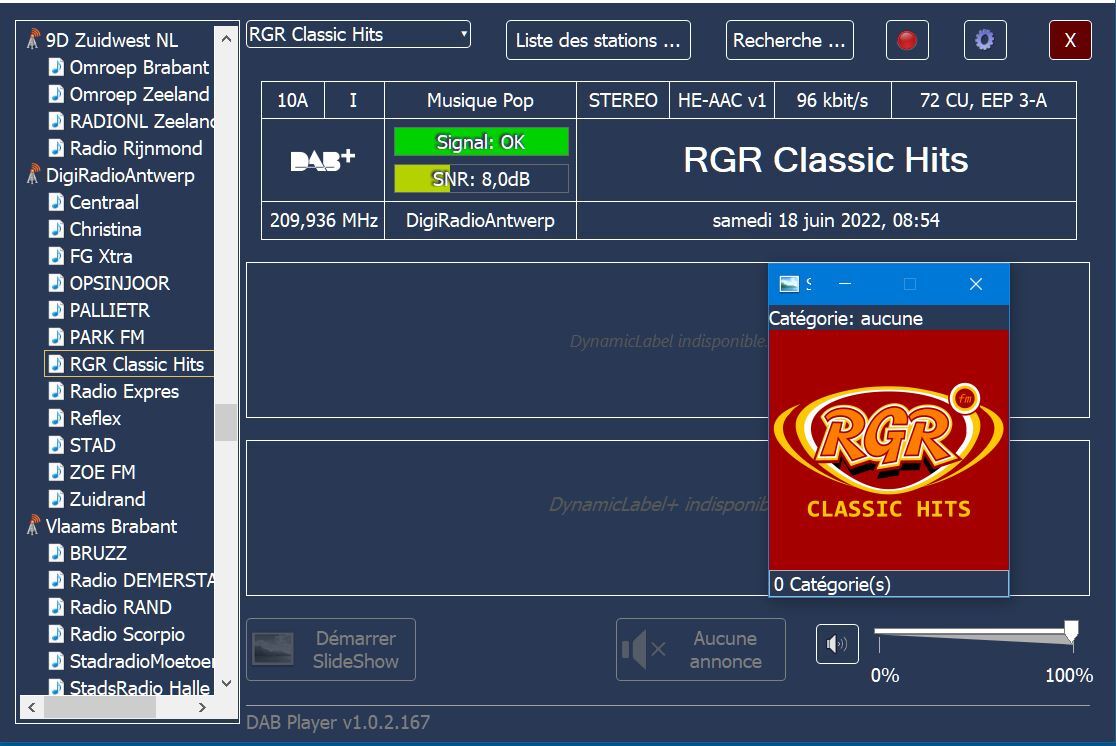Click the music note icon beside Omroep Brabant

56,67
